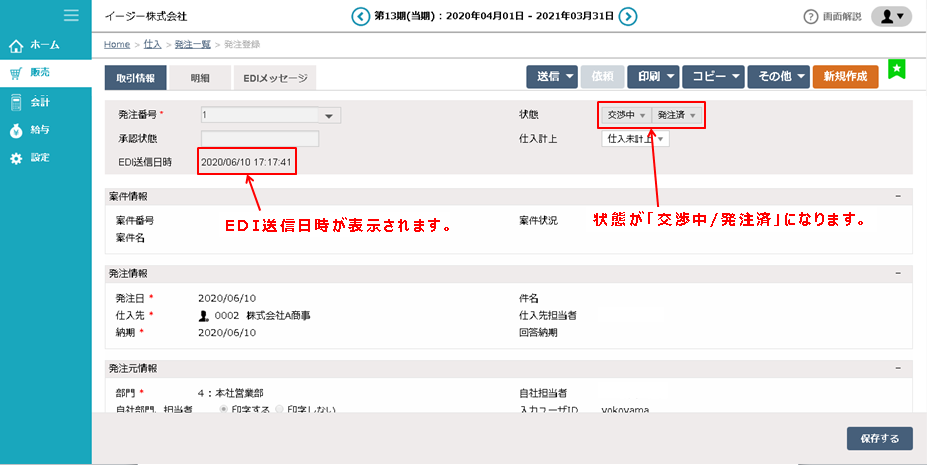Go to next fiscal period arrow
This screenshot has height=465, width=927.
(627, 16)
